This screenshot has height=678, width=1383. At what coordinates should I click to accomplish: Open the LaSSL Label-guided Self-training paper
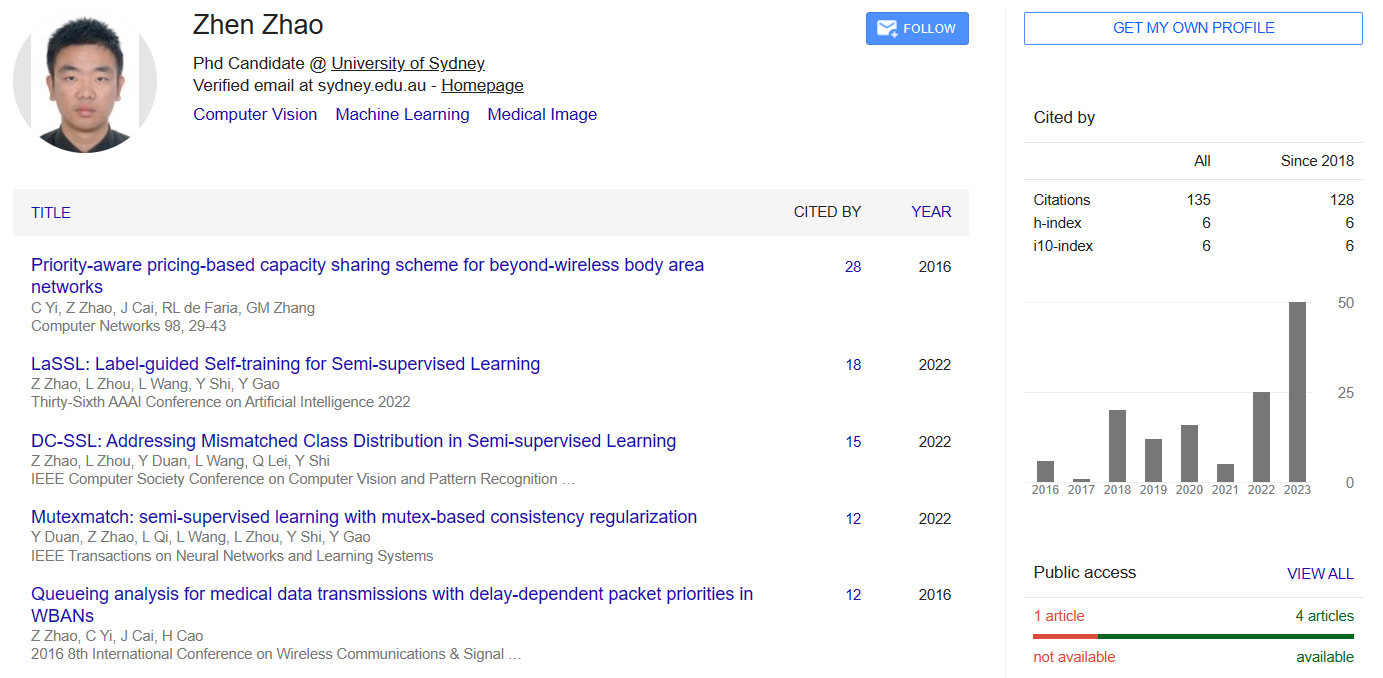coord(285,364)
